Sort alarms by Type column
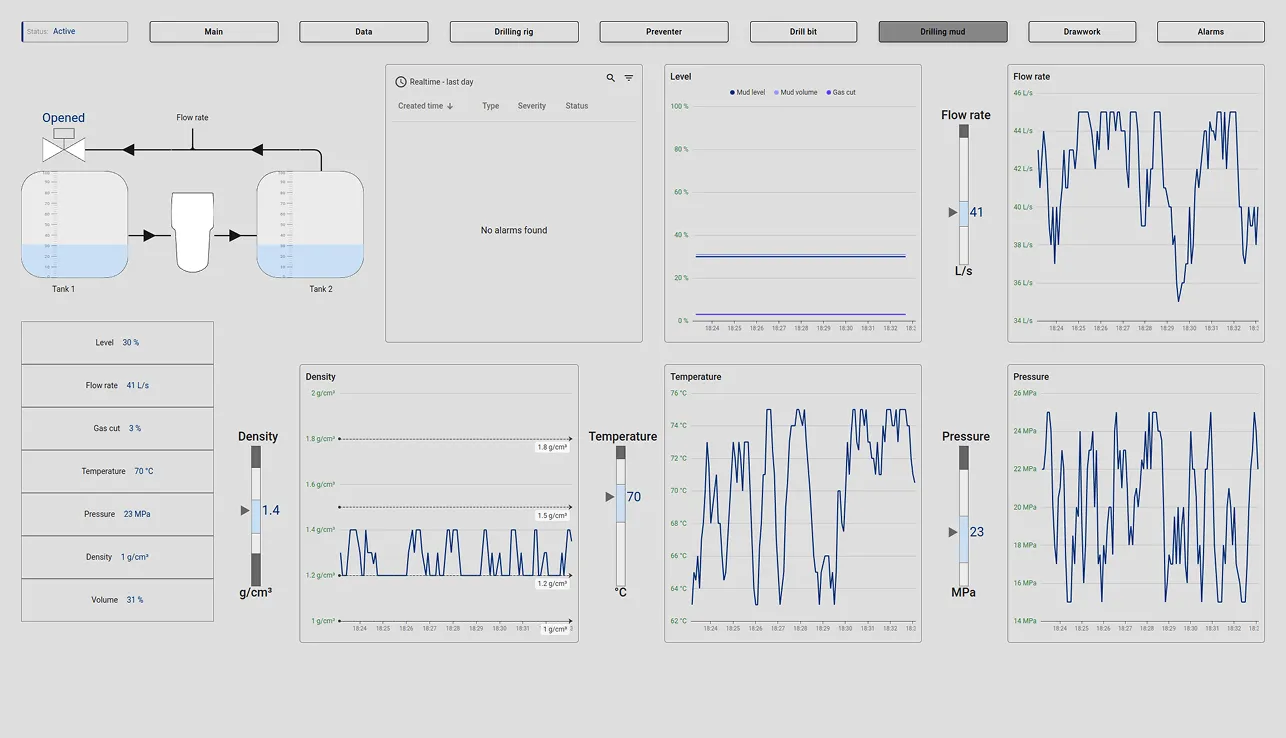Screen dimensions: 1286x738 point(490,106)
